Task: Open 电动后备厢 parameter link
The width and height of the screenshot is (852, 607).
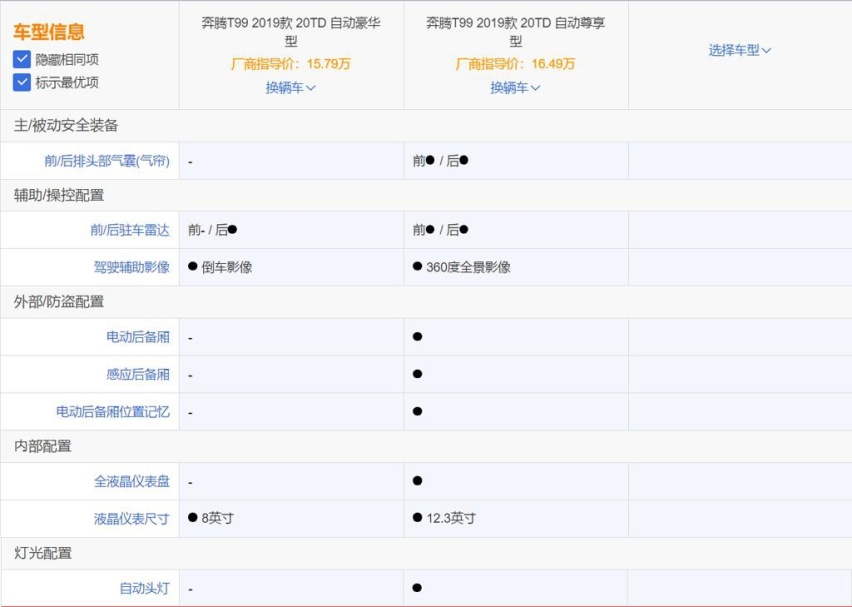Action: pos(138,337)
